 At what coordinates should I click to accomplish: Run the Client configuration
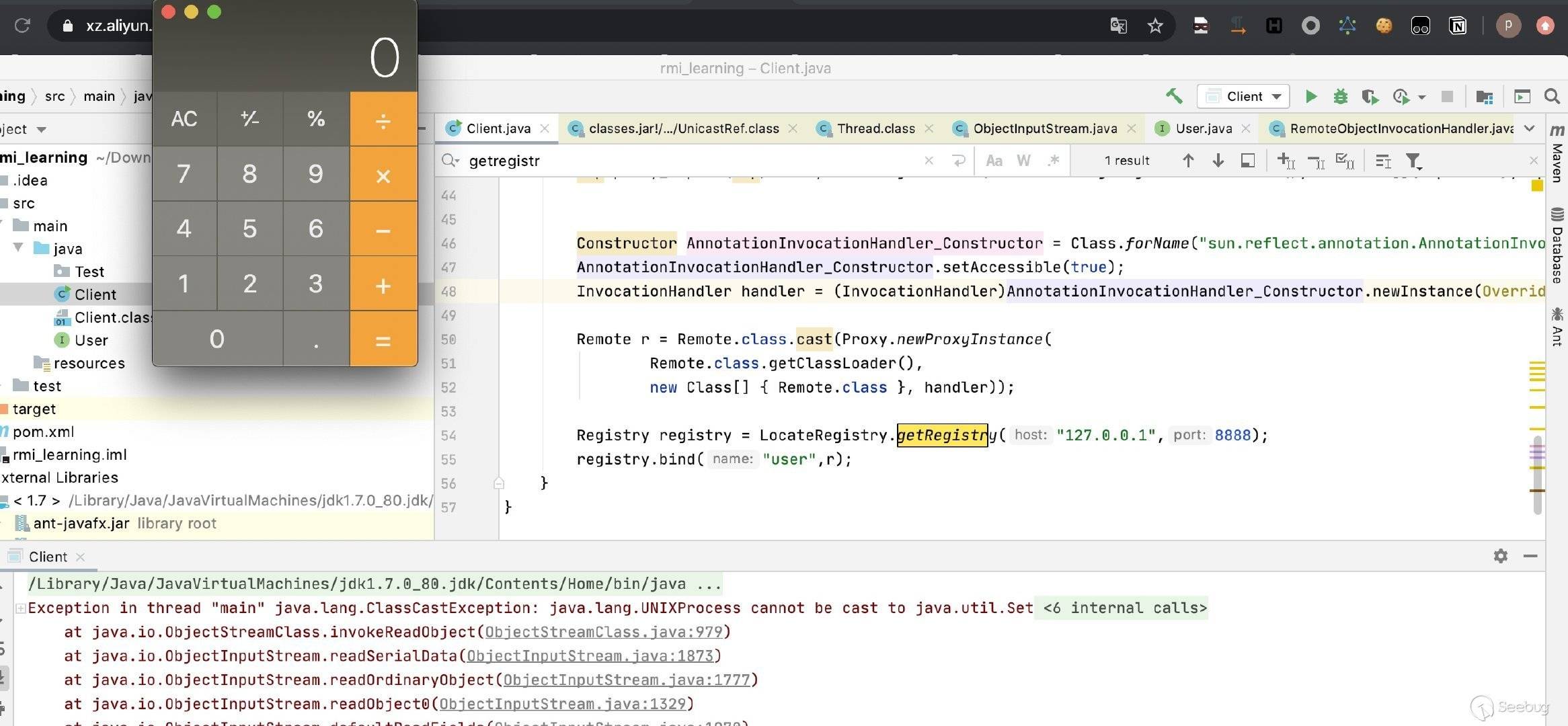pos(1310,96)
